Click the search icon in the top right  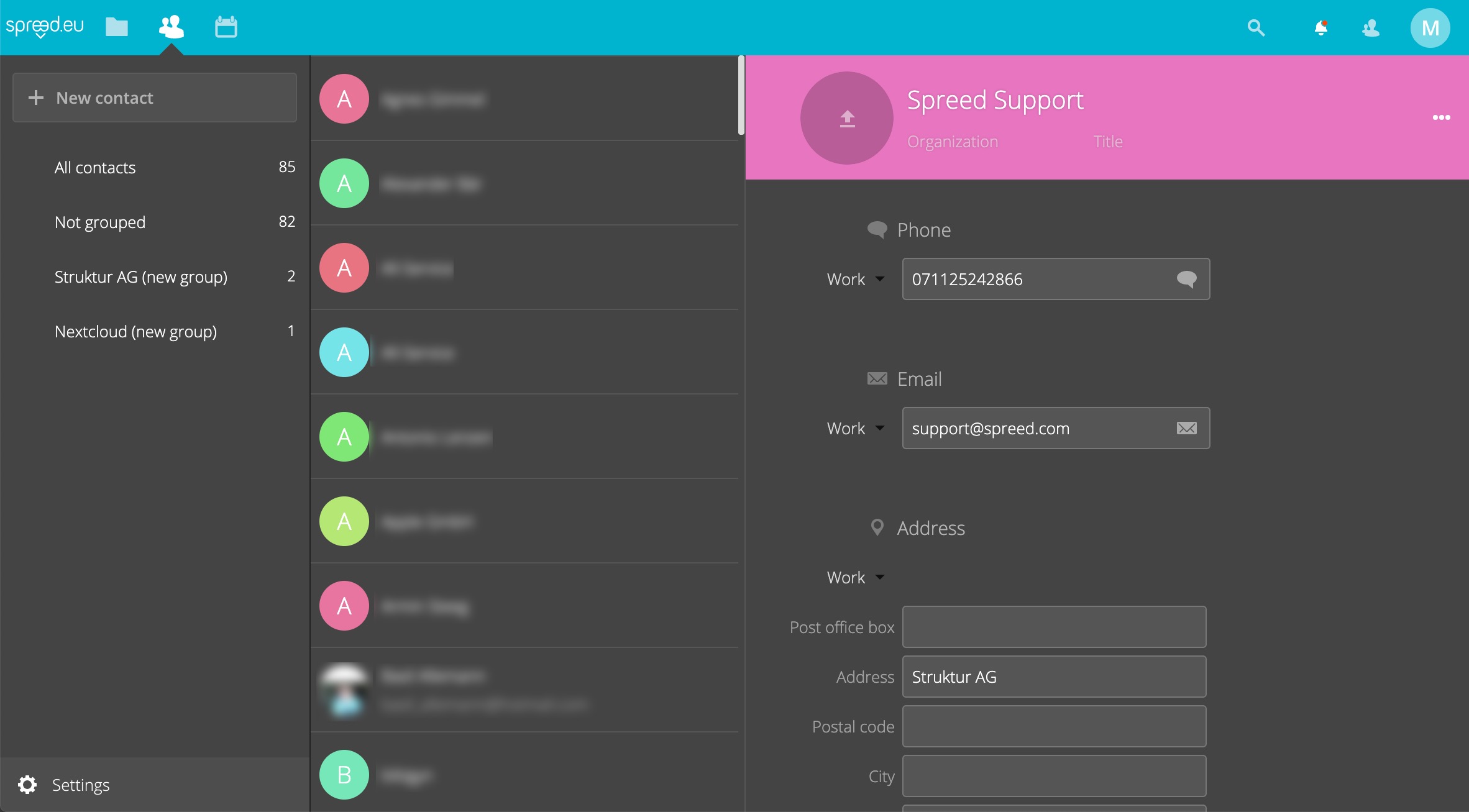pyautogui.click(x=1258, y=28)
